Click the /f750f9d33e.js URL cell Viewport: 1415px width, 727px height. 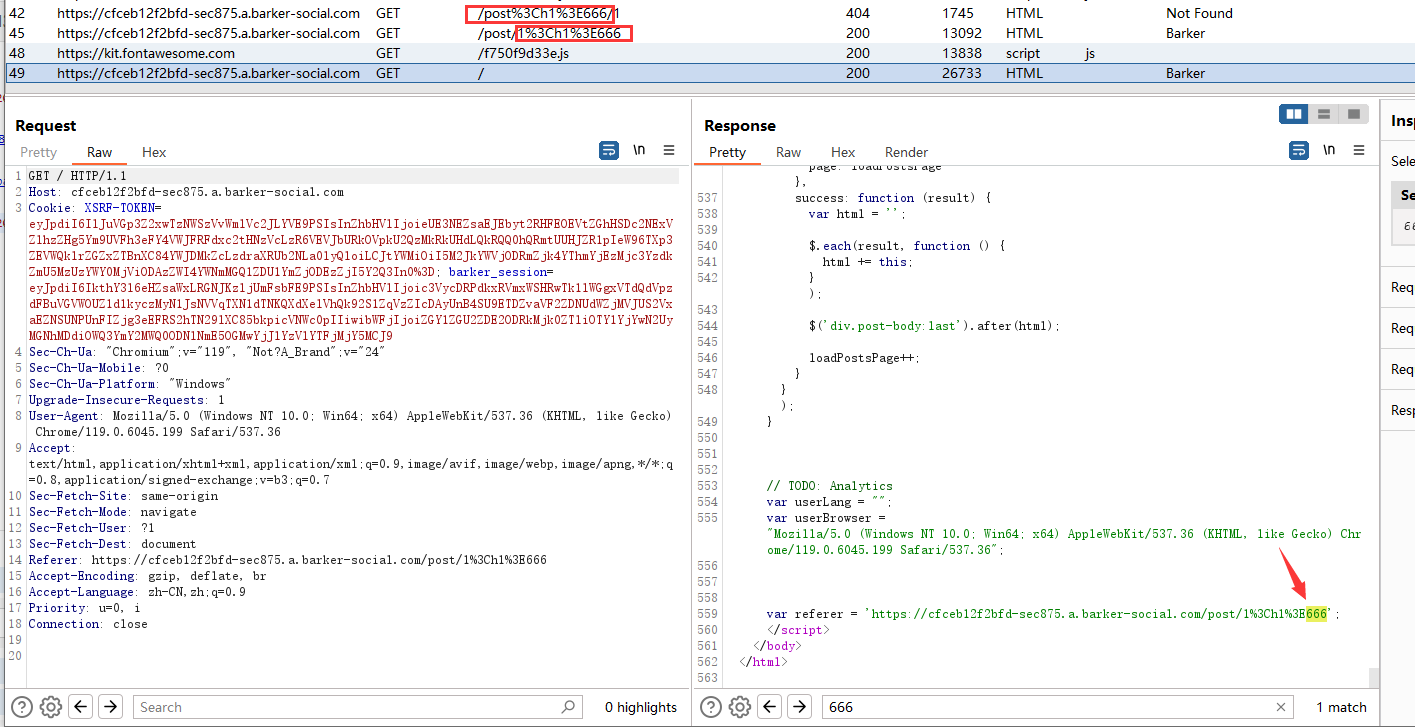point(524,53)
